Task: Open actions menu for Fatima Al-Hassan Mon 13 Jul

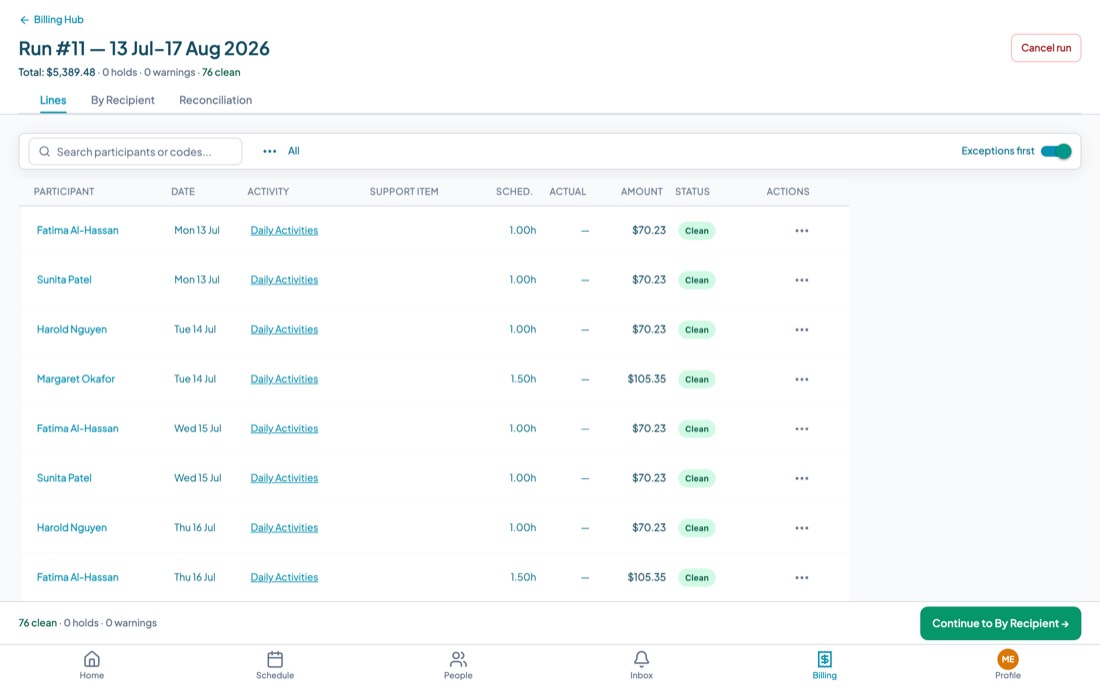Action: 802,230
